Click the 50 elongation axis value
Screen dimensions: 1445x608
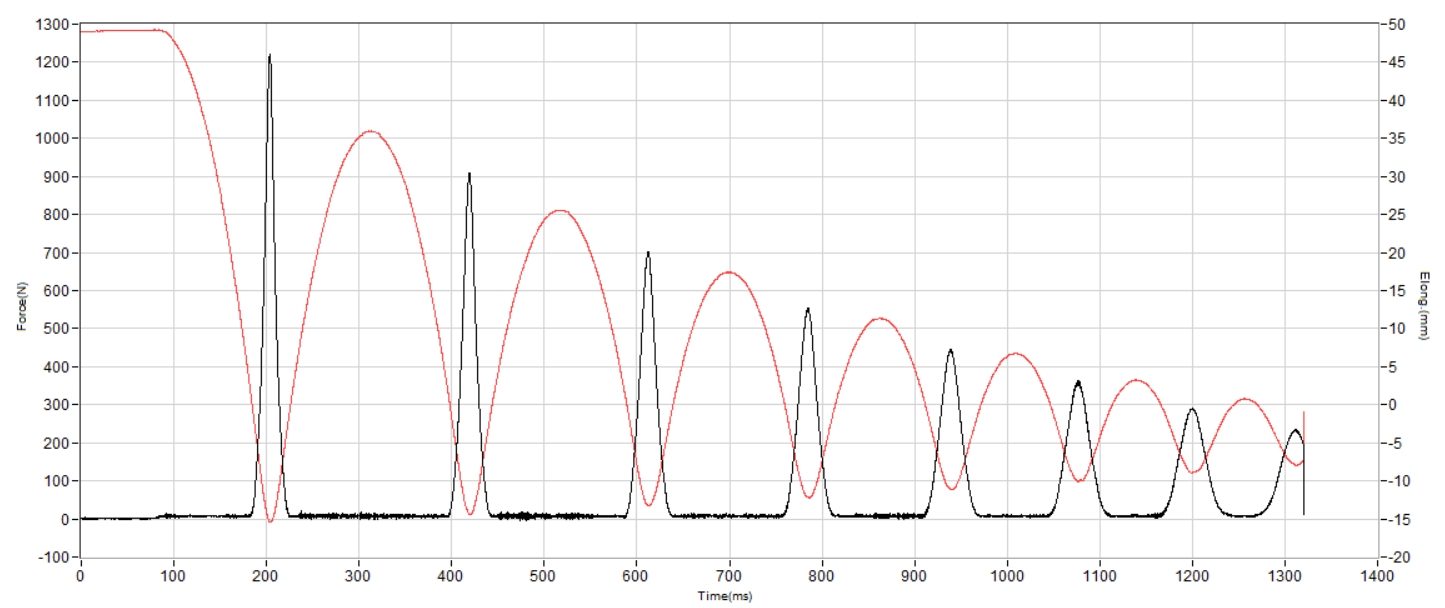click(1397, 24)
